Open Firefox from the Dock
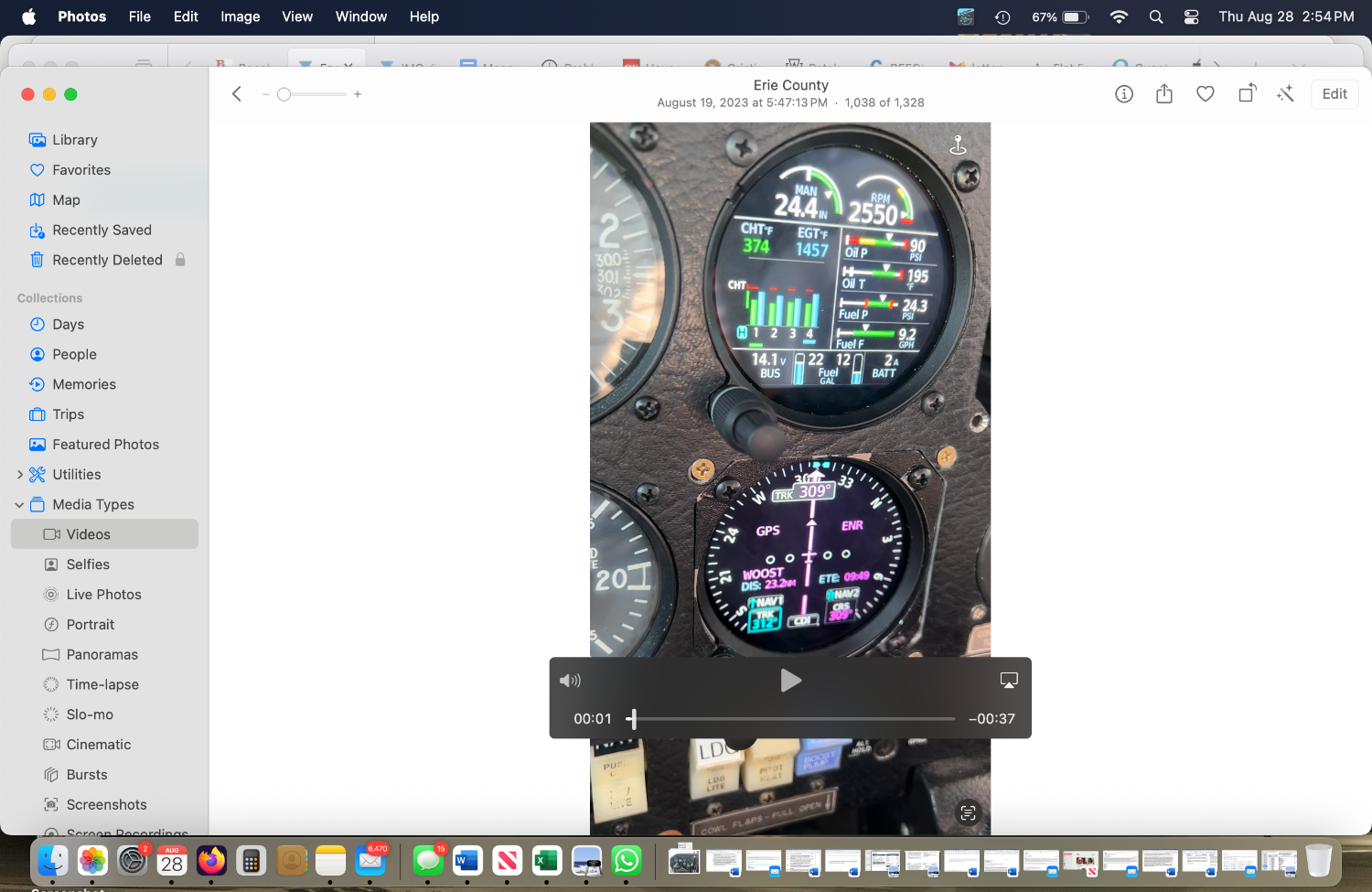Screen dimensions: 1372x892 211,861
